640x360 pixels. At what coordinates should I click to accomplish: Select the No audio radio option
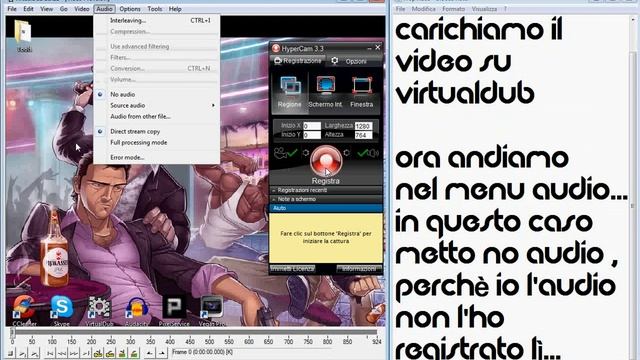pyautogui.click(x=122, y=94)
